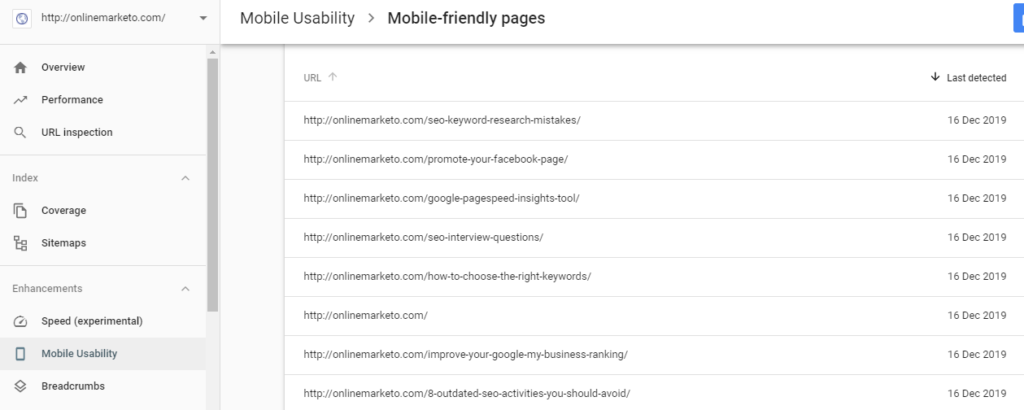
Task: Click the Overview home icon
Action: pos(20,67)
